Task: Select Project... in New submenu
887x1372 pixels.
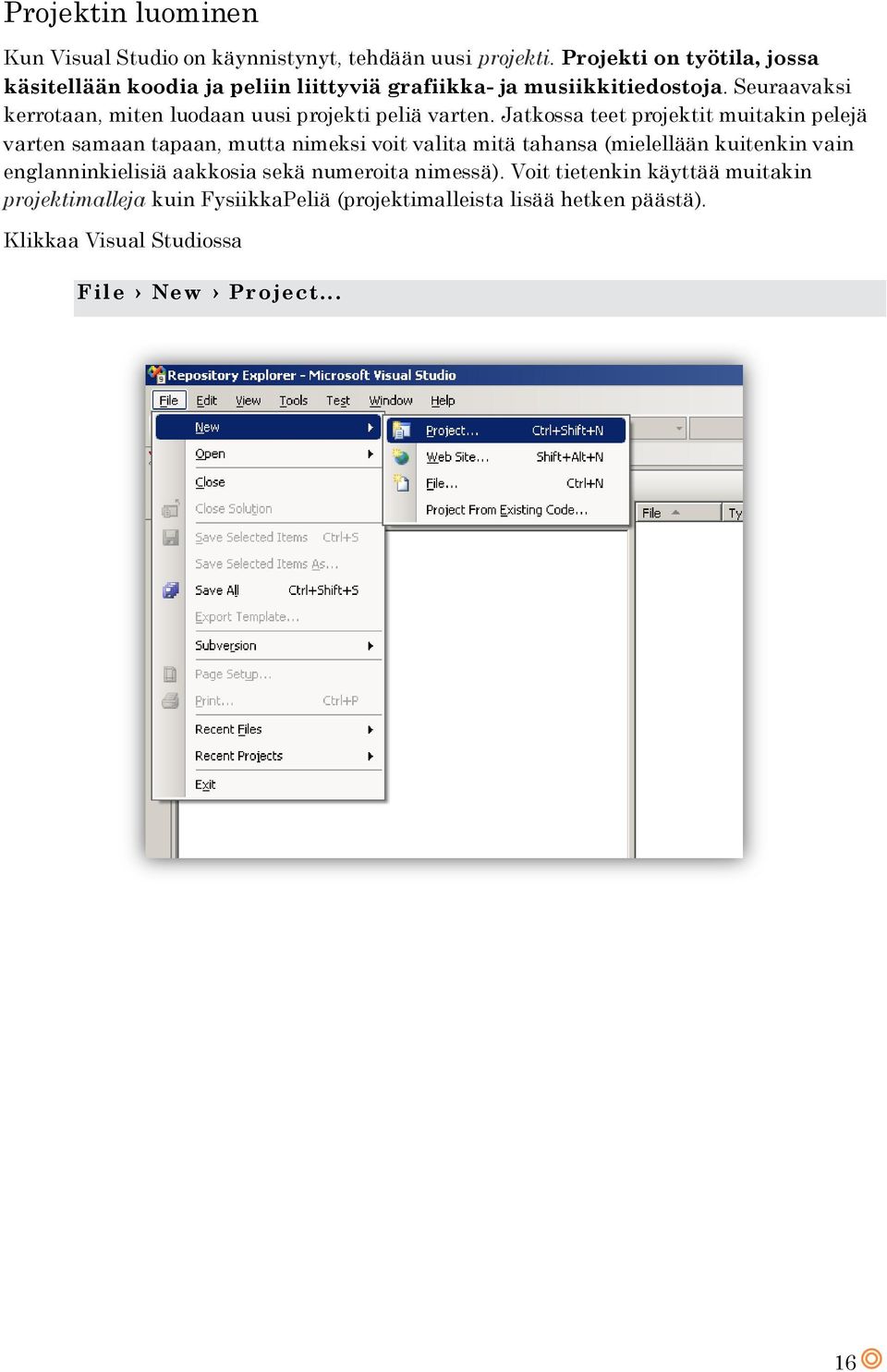Action: pos(506,431)
